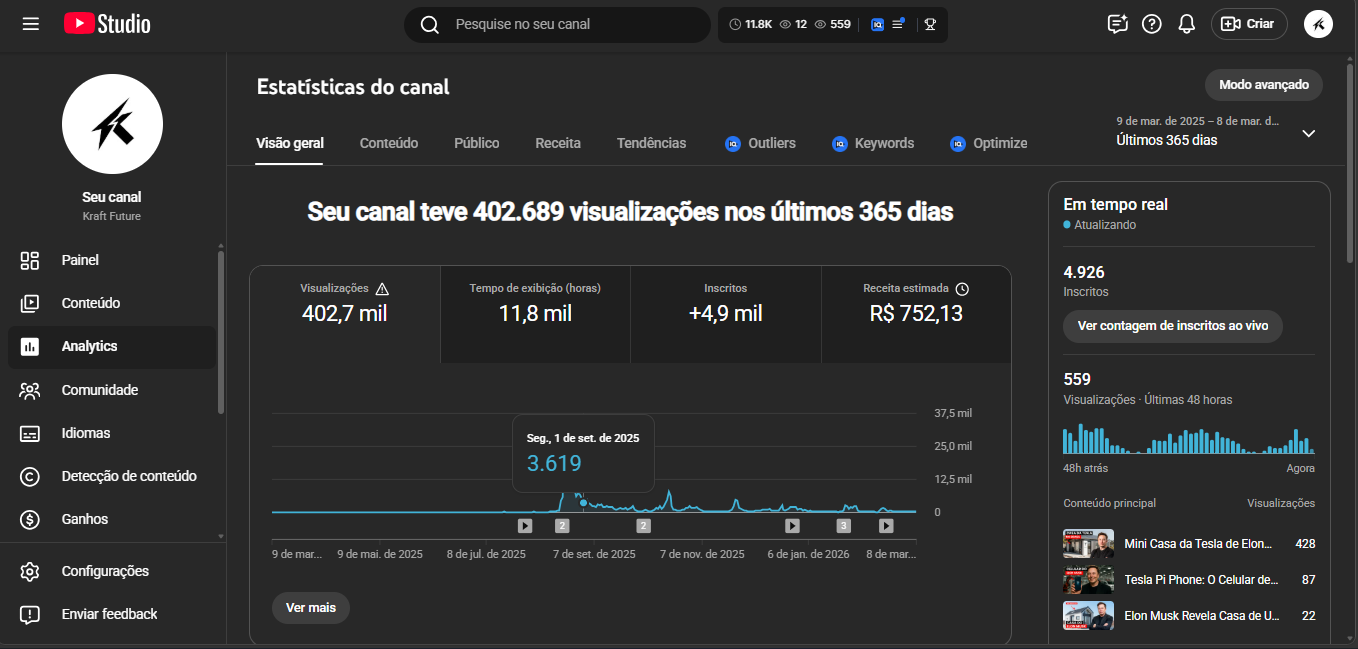
Task: Open Elon Musk Revela Casa video thumbnail
Action: (1088, 616)
